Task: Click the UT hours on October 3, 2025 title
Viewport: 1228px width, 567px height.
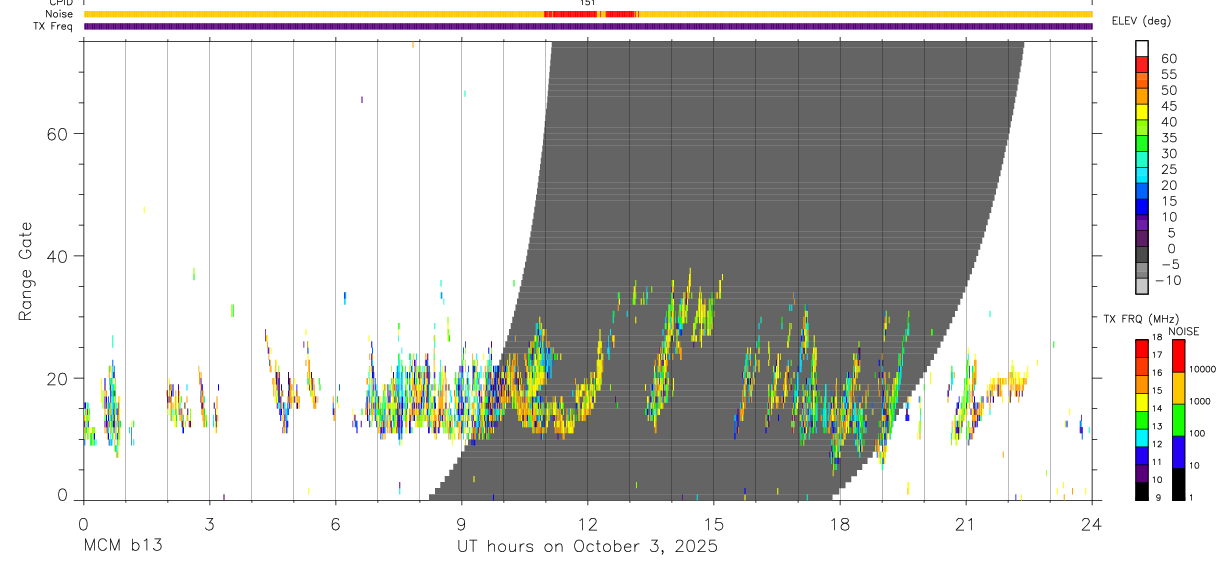Action: click(x=588, y=547)
